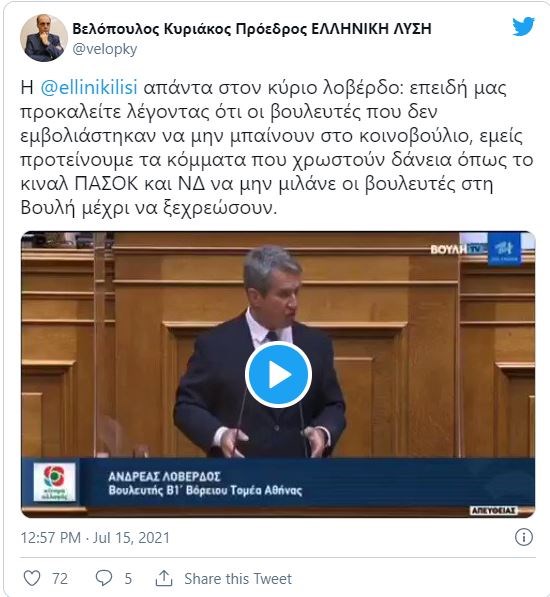Click the share upload arrow icon
Image resolution: width=550 pixels, height=597 pixels.
164,578
